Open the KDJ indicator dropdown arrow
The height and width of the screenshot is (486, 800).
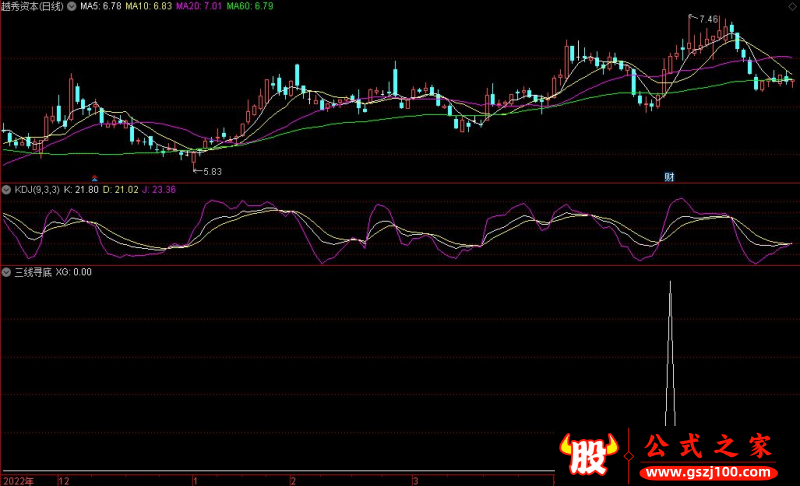click(x=6, y=189)
